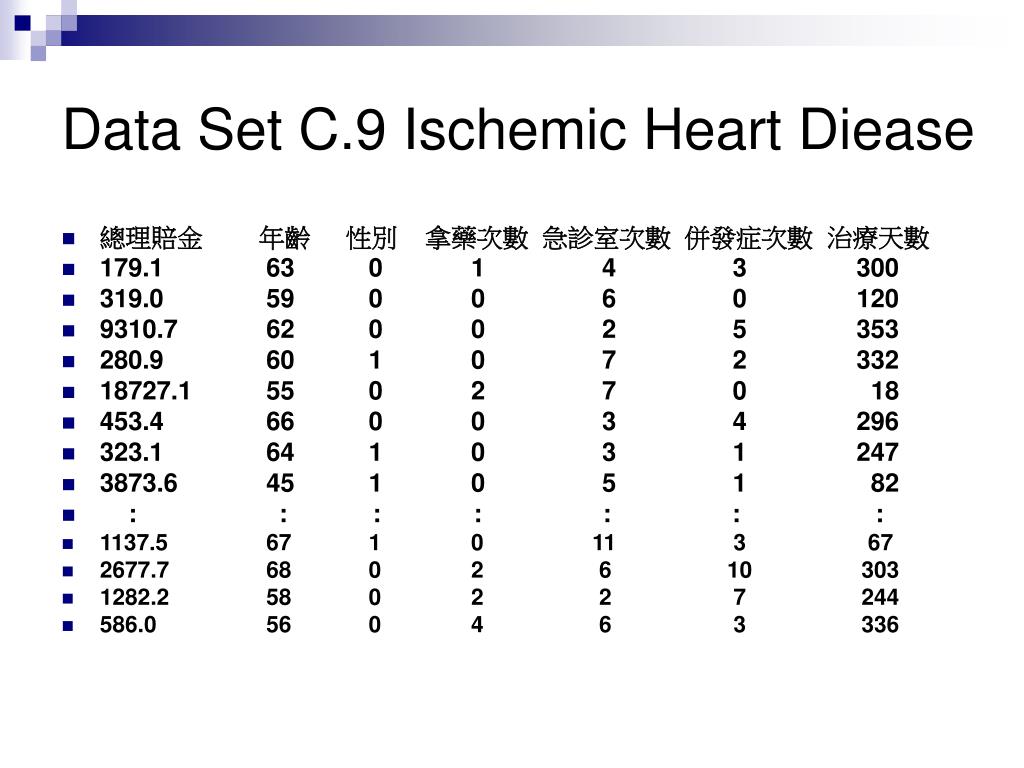The width and height of the screenshot is (1024, 768).
Task: Click the treatment days value 353
Action: click(877, 330)
